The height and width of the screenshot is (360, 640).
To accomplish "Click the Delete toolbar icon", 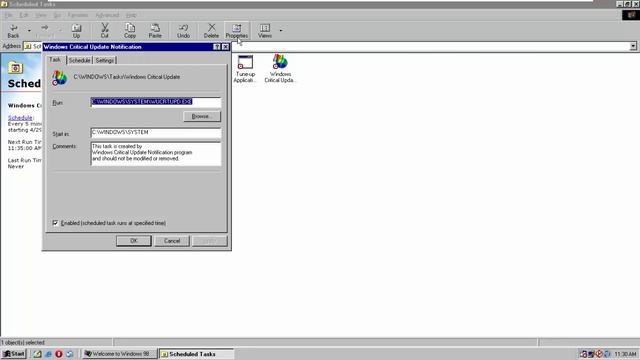I will (211, 31).
